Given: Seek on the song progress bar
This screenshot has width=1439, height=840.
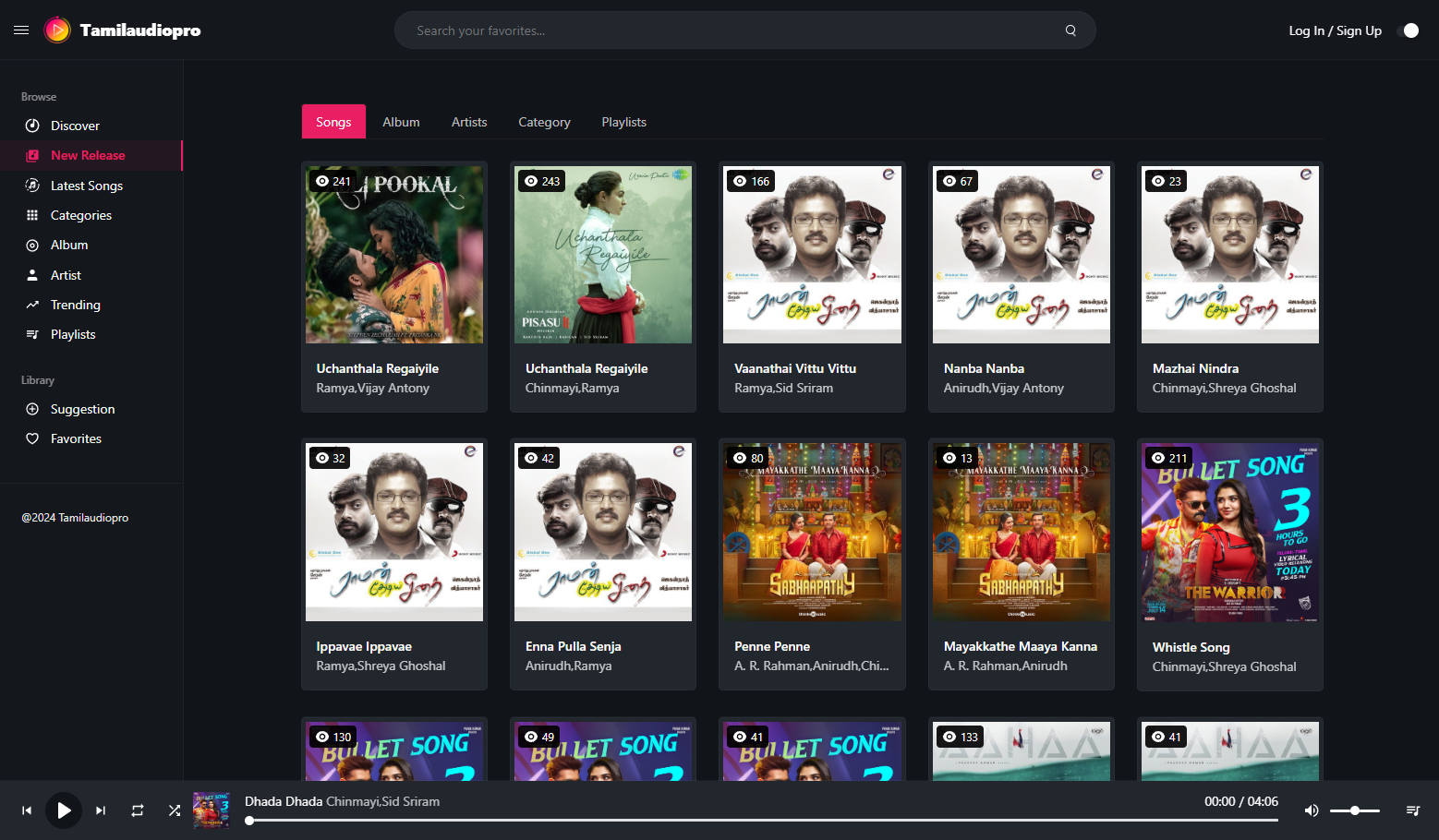Looking at the screenshot, I should click(763, 820).
